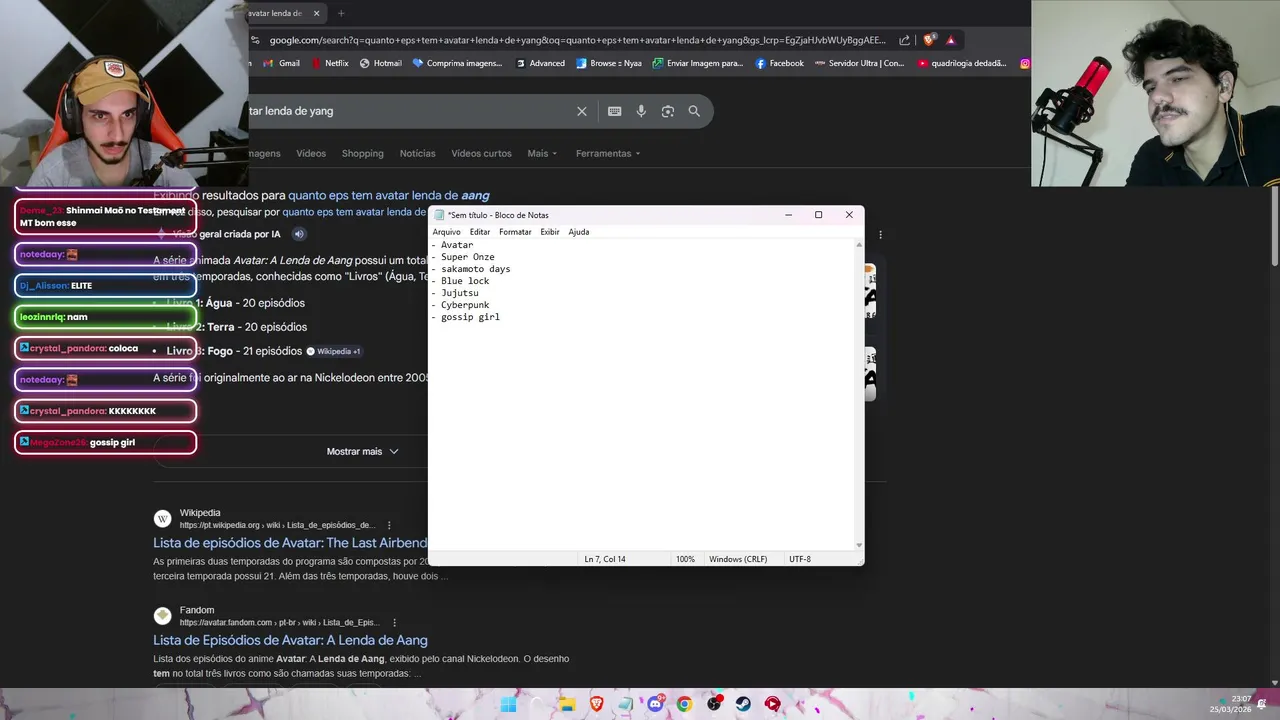The image size is (1280, 720).
Task: Switch to the Vídeos curtos tab
Action: point(481,153)
